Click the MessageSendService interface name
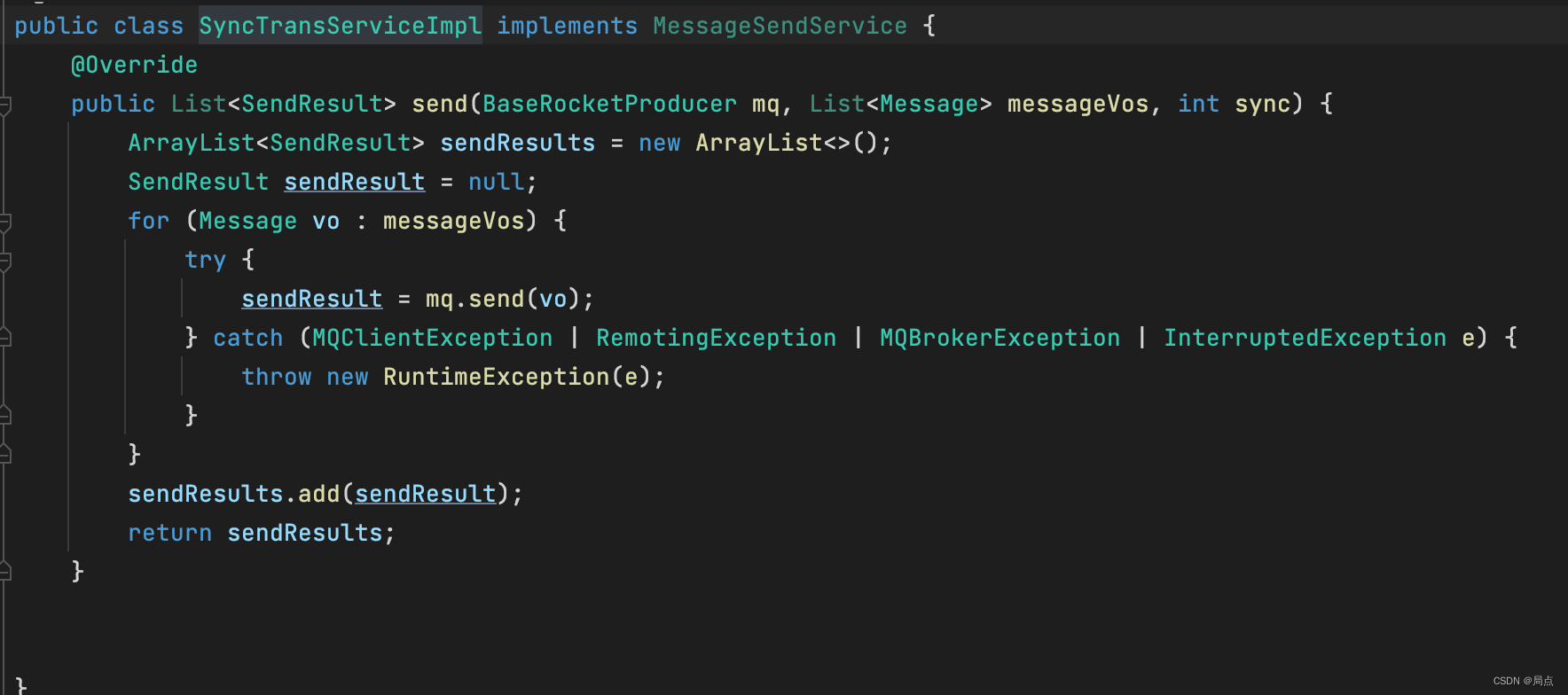The width and height of the screenshot is (1568, 695). 780,26
